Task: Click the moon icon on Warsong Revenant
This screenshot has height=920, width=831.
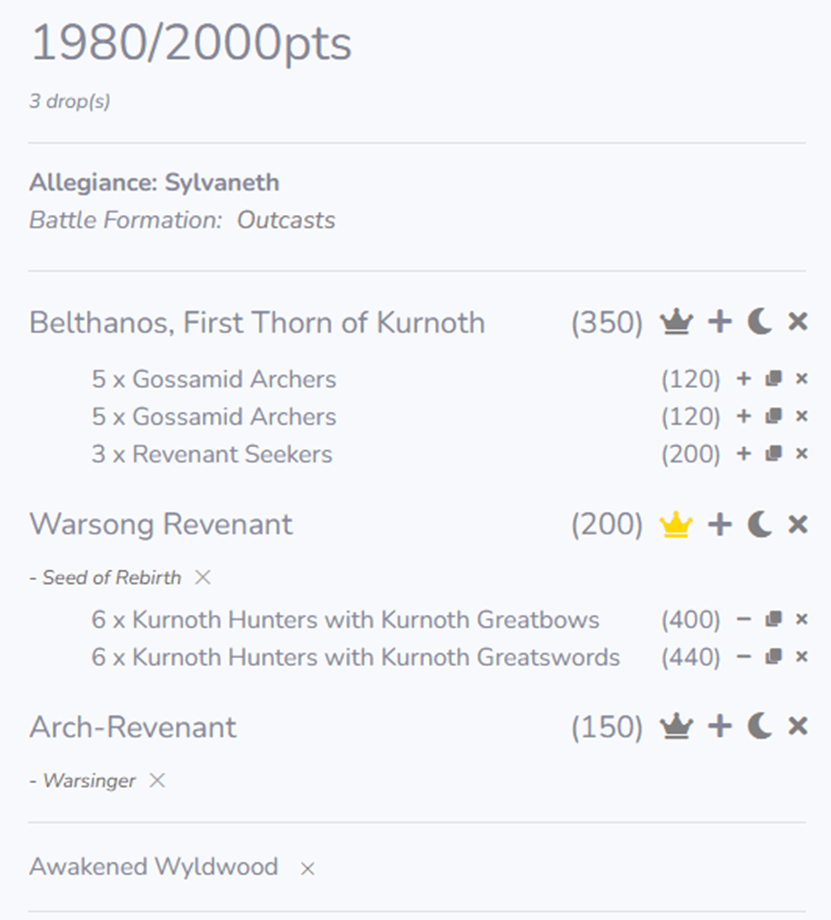Action: (759, 524)
